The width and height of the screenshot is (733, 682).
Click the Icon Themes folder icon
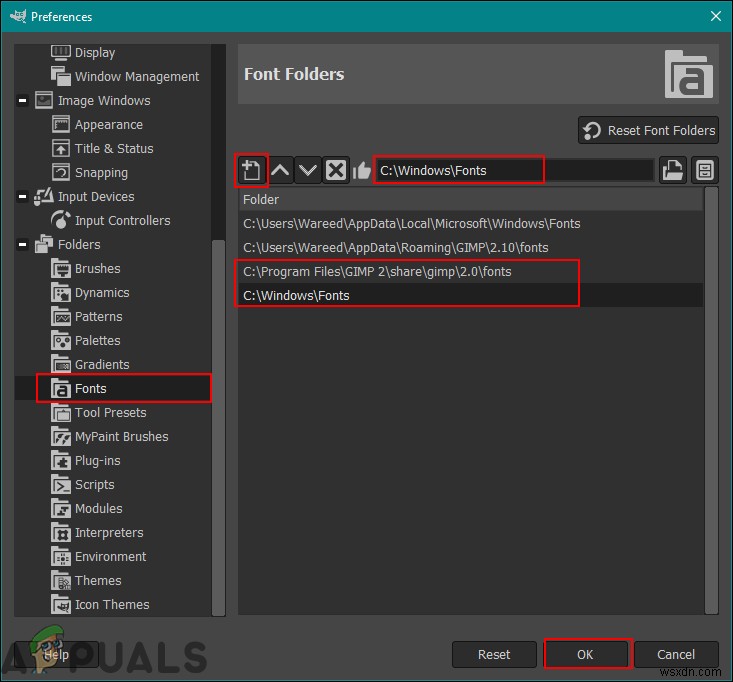pos(61,604)
